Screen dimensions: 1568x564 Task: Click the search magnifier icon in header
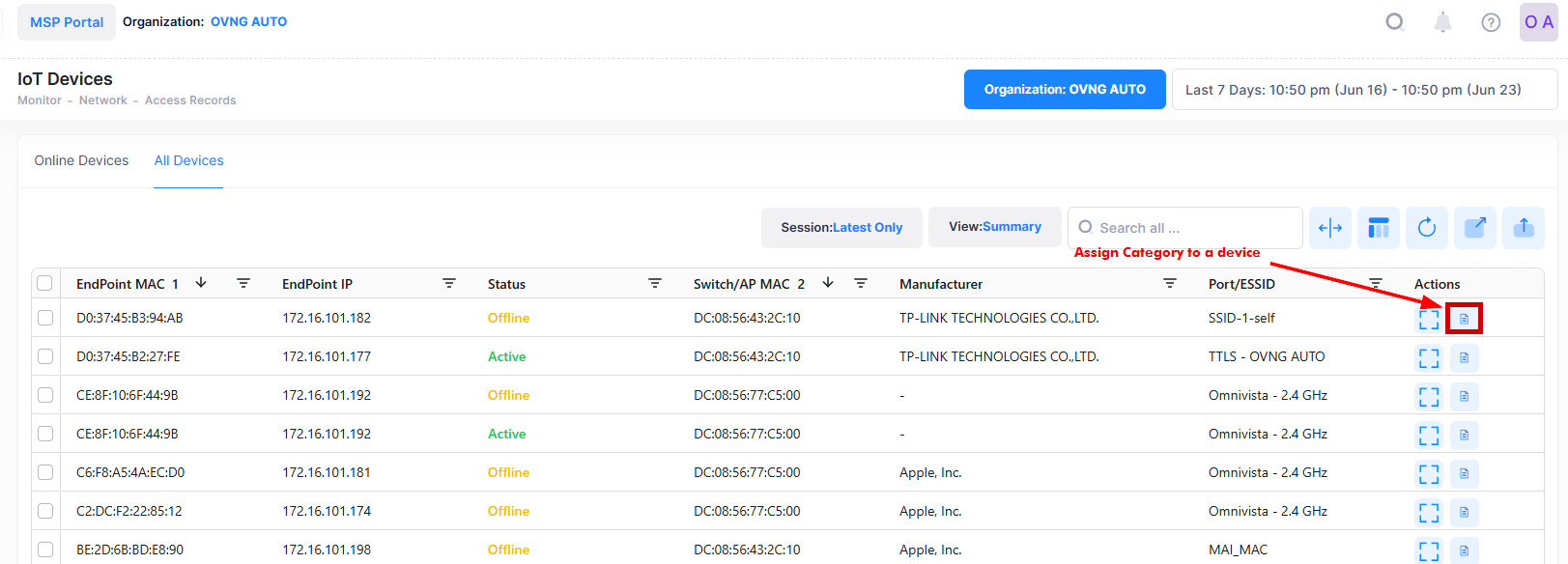click(x=1394, y=22)
